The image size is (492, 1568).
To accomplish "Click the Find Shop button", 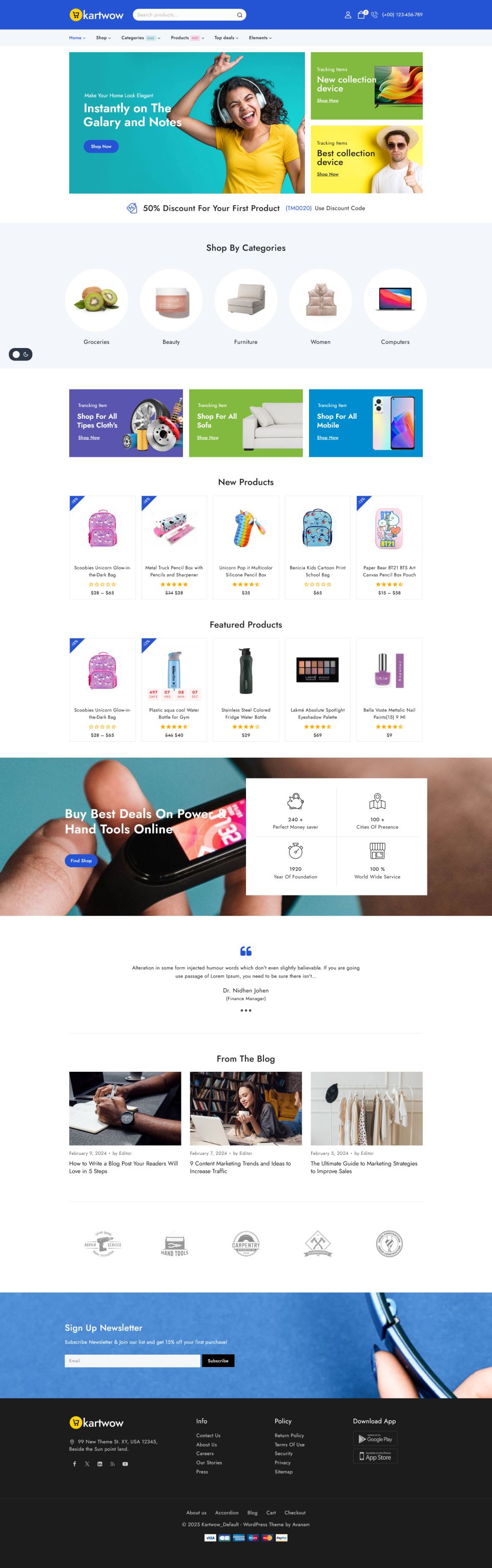I will (81, 861).
